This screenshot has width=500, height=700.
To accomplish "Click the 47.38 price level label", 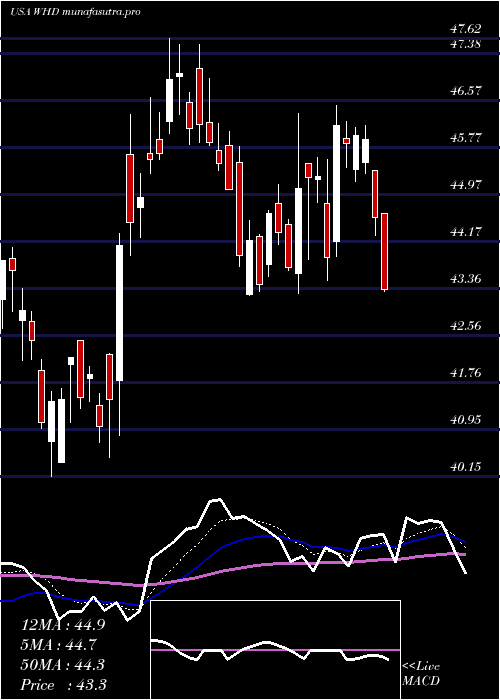I will point(466,44).
